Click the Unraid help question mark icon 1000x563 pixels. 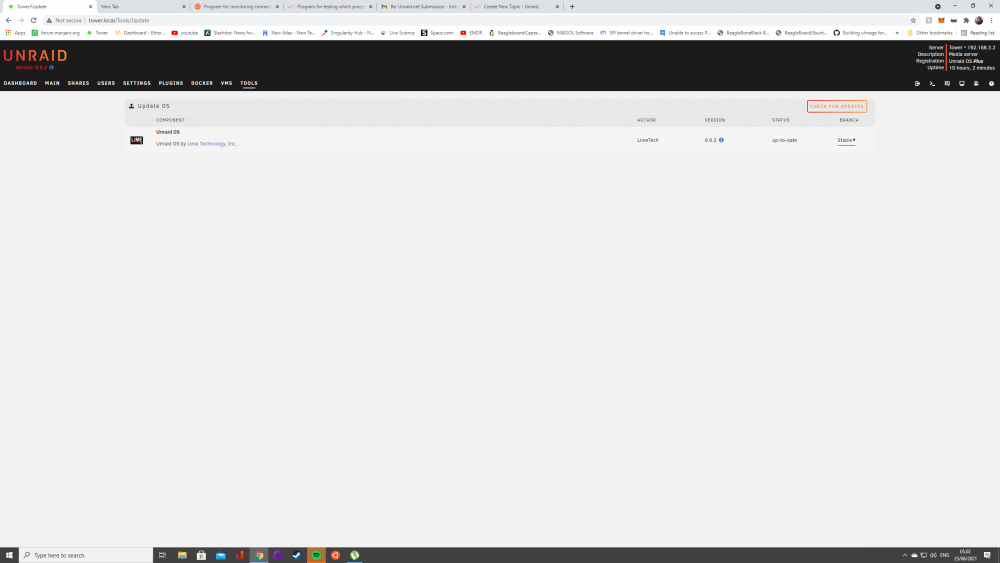991,84
